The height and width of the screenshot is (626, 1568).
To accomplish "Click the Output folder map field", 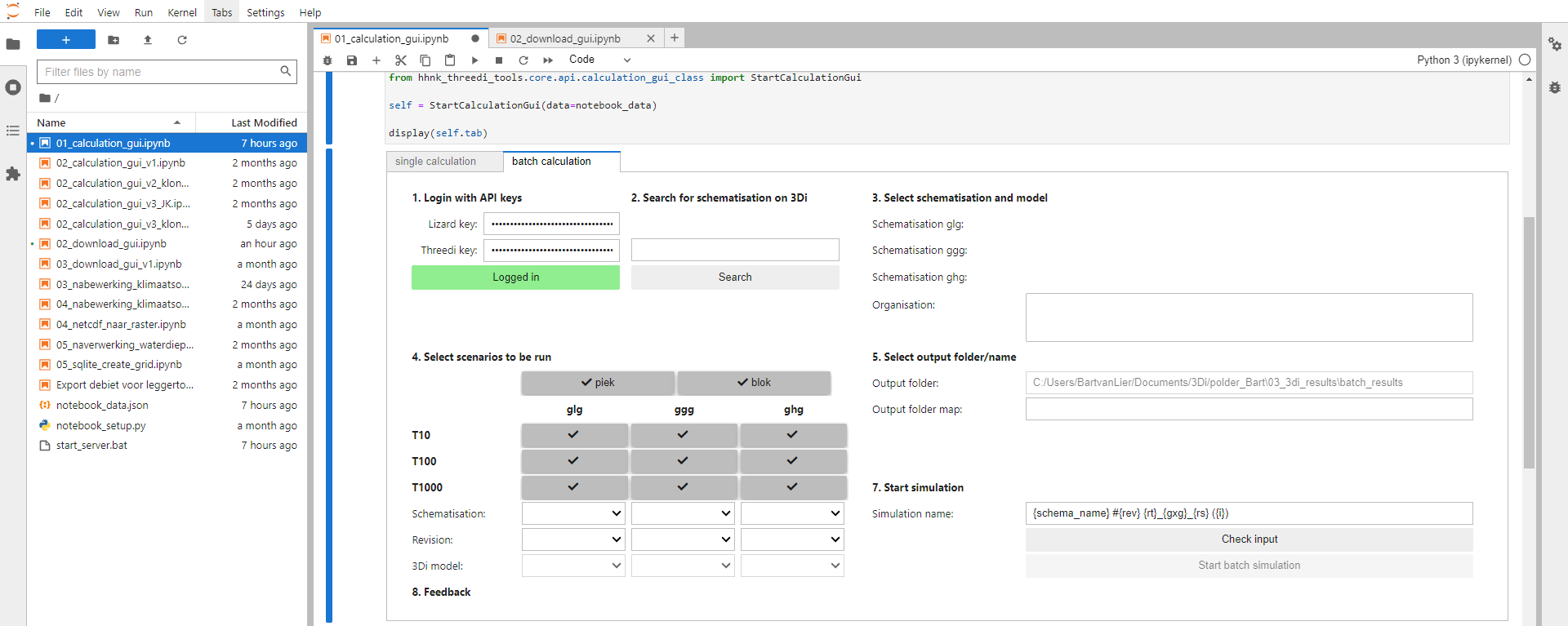I will tap(1249, 409).
